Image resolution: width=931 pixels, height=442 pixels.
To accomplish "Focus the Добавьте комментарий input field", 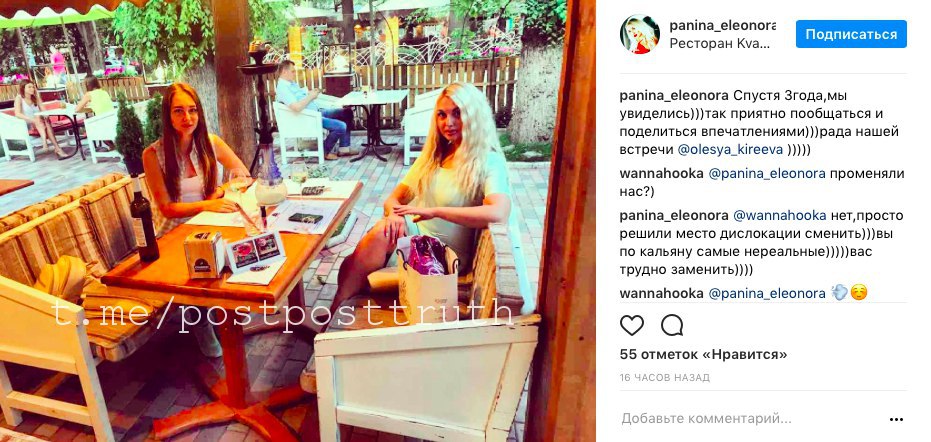I will [748, 419].
